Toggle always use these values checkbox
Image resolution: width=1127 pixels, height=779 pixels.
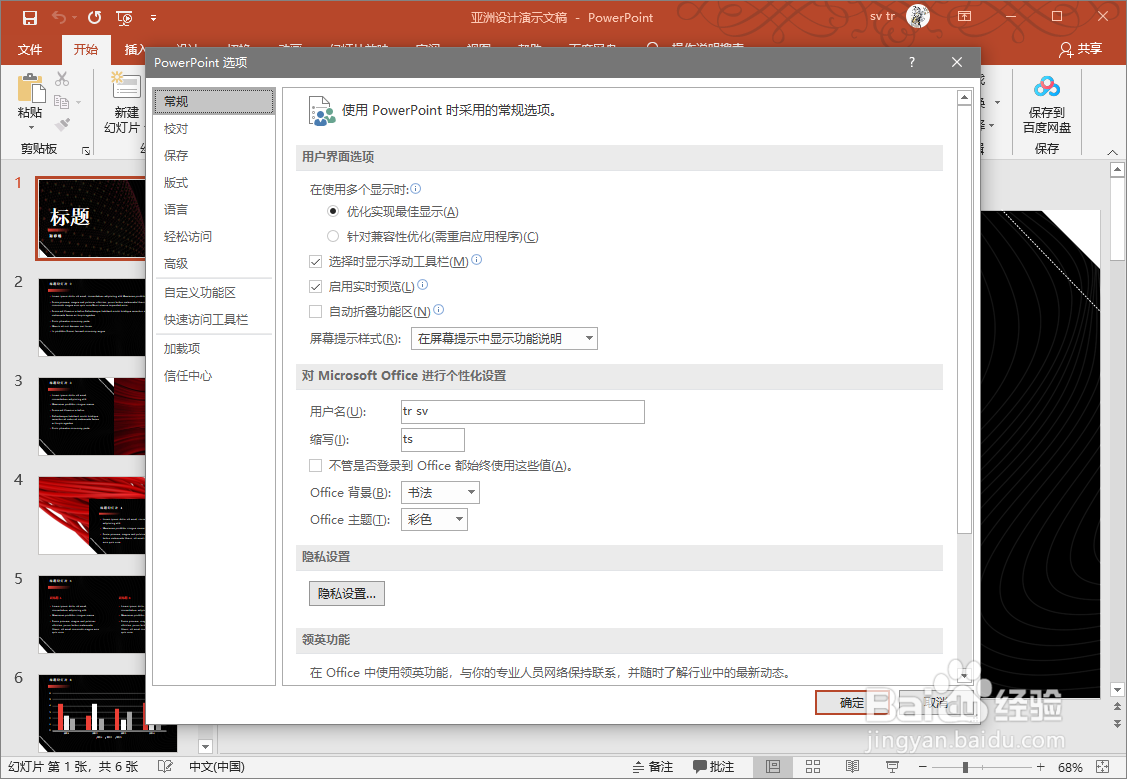tap(315, 466)
